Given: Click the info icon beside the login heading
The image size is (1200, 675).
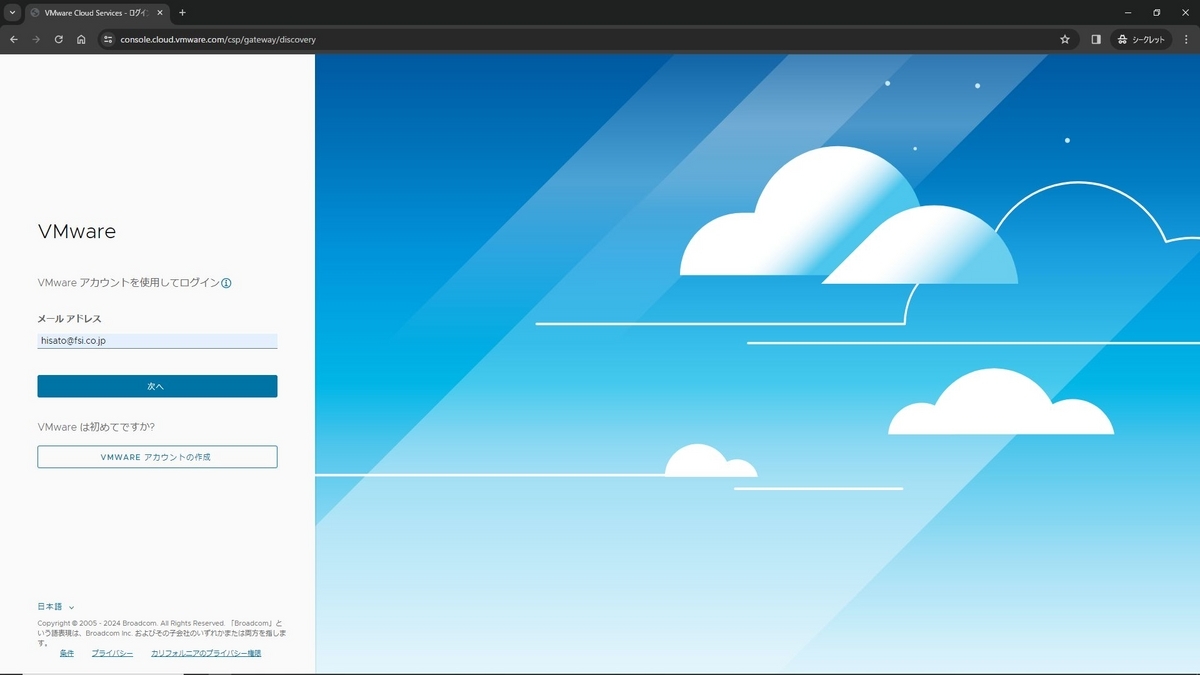Looking at the screenshot, I should pyautogui.click(x=226, y=283).
